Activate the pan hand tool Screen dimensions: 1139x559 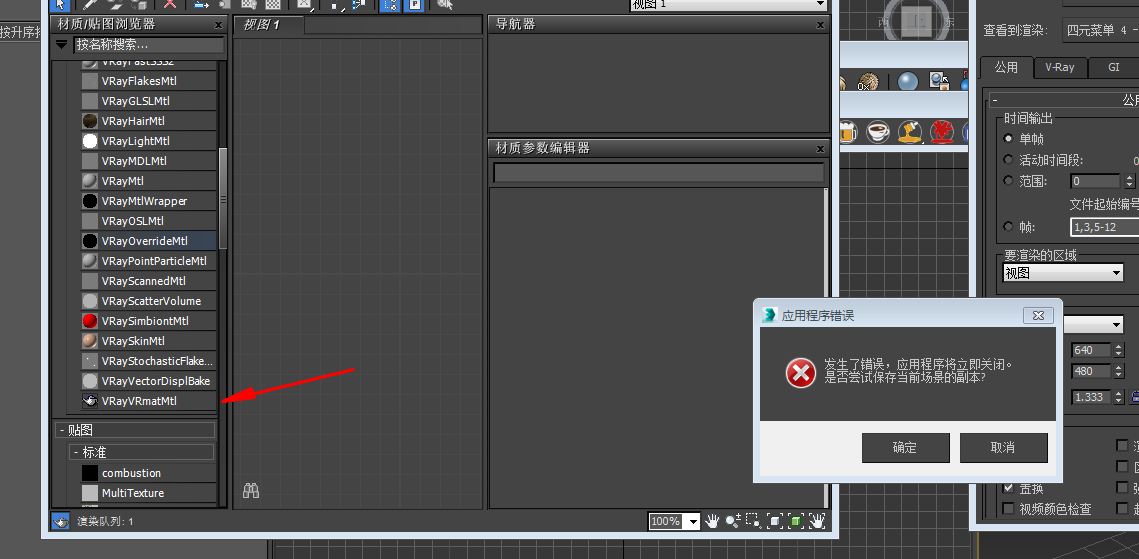(713, 521)
